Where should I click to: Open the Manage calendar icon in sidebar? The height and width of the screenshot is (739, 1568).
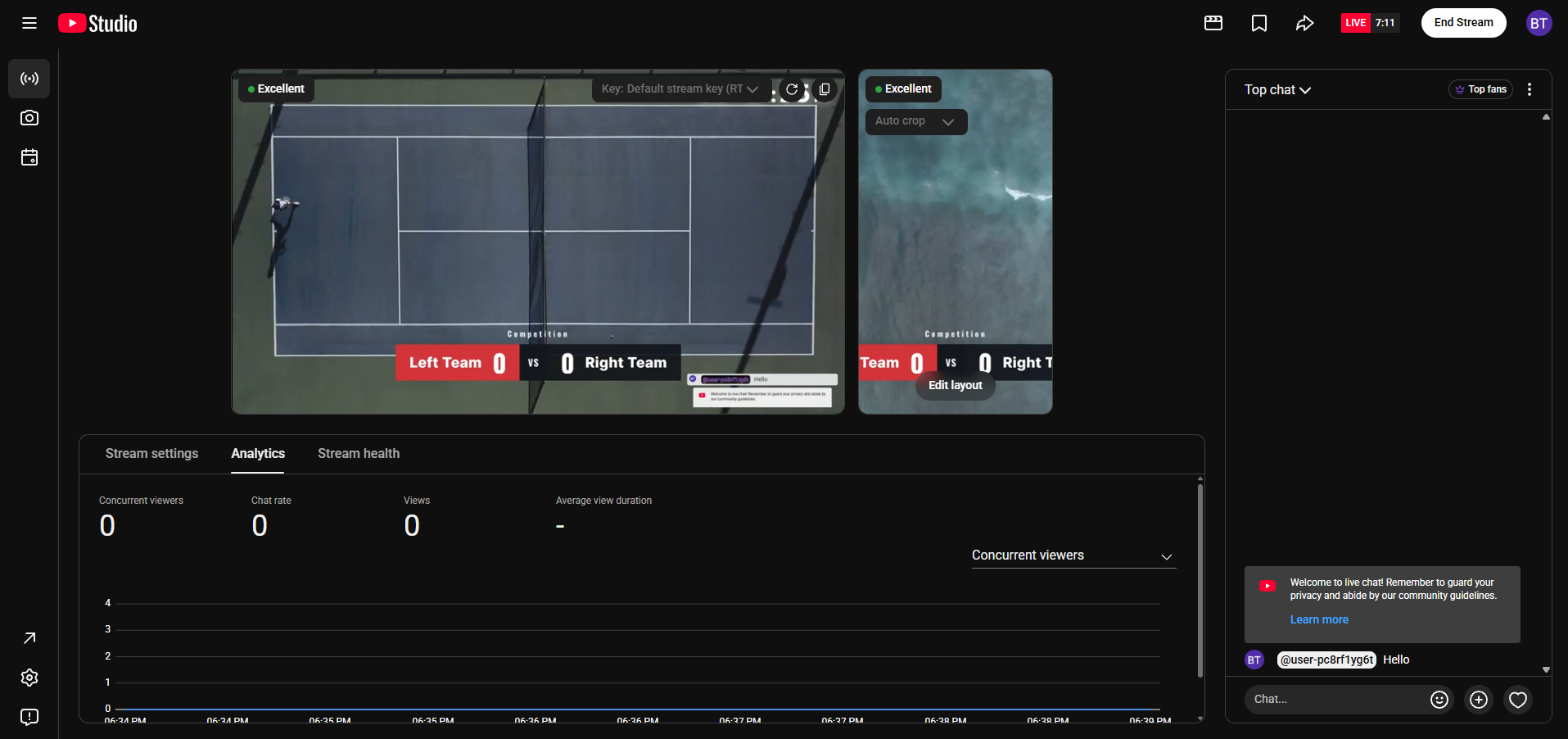point(29,157)
